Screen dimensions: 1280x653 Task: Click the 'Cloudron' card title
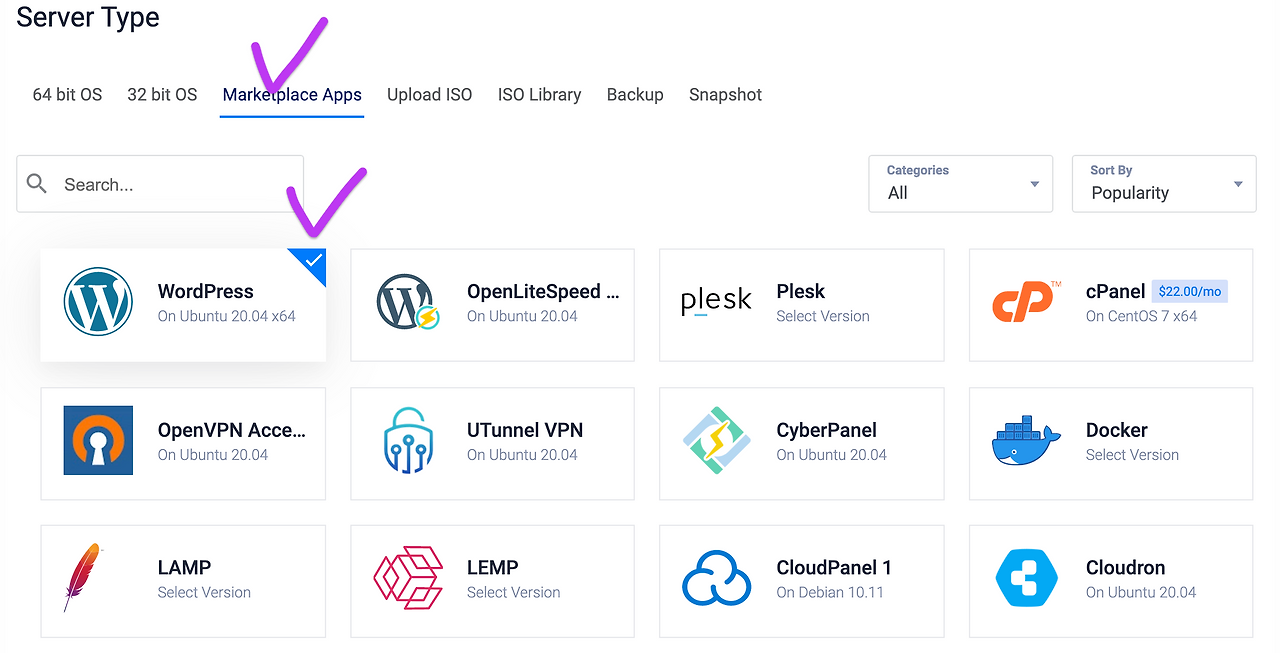click(1126, 567)
